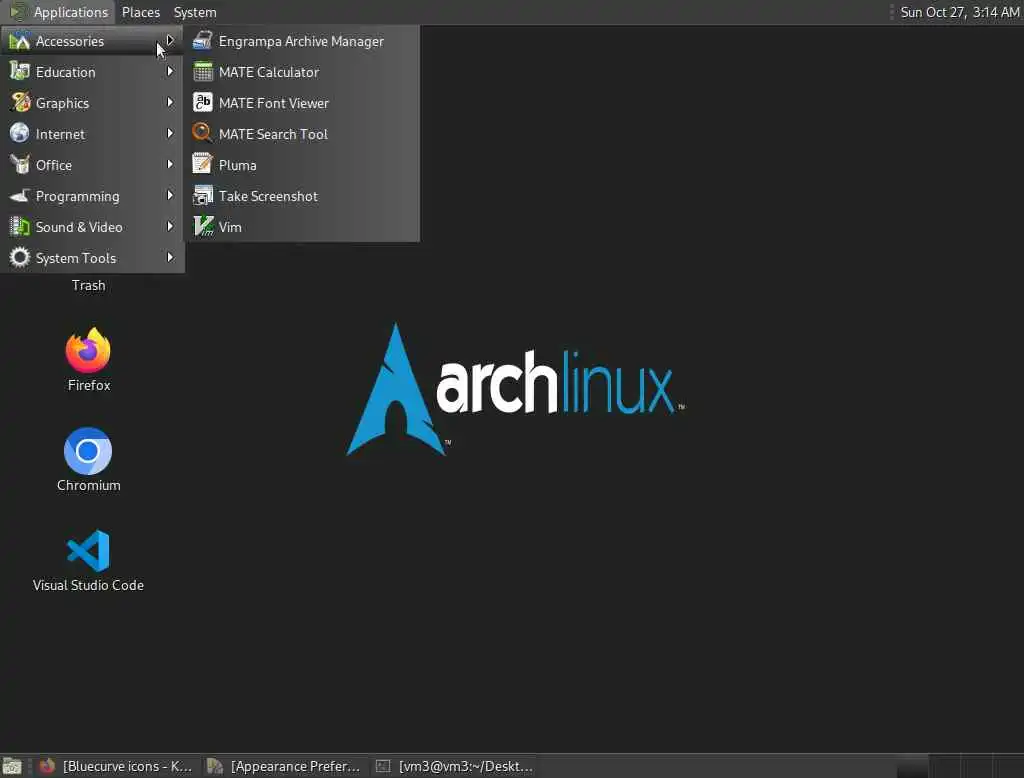Expand the Education submenu arrow
Screen dimensions: 1024x778
coord(170,71)
